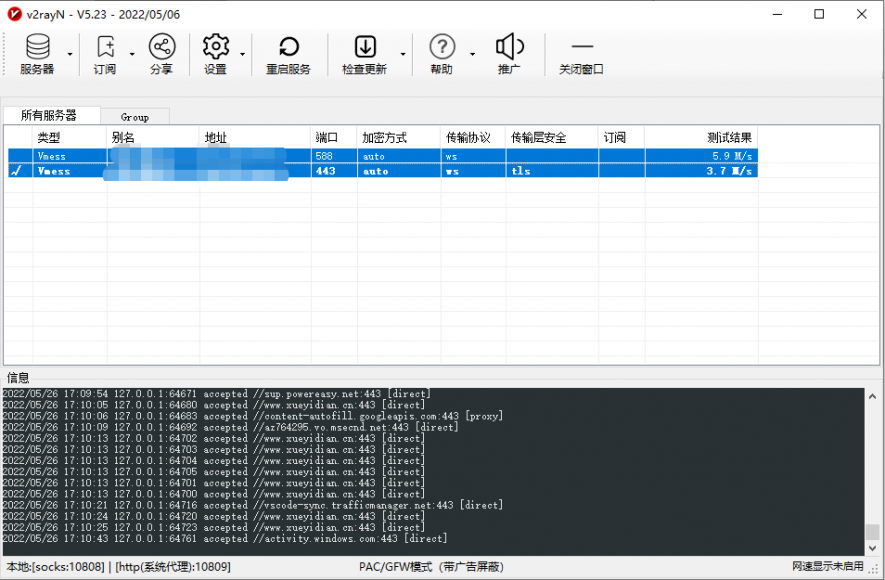Click the PAC/GFW模式 status bar text

[431, 566]
